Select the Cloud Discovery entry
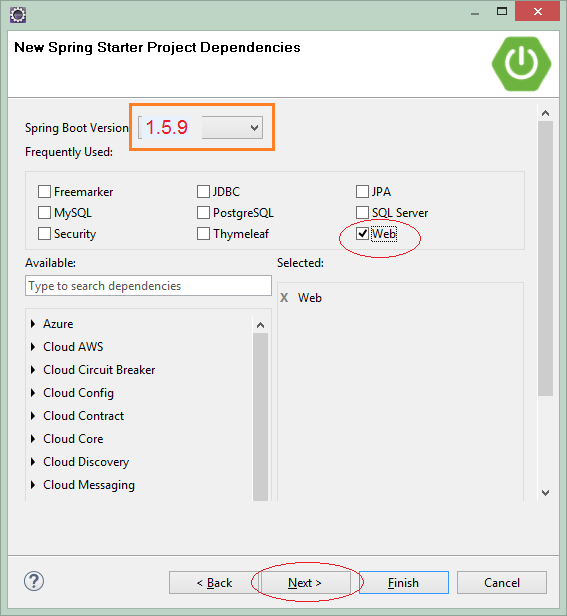The height and width of the screenshot is (616, 567). point(86,462)
